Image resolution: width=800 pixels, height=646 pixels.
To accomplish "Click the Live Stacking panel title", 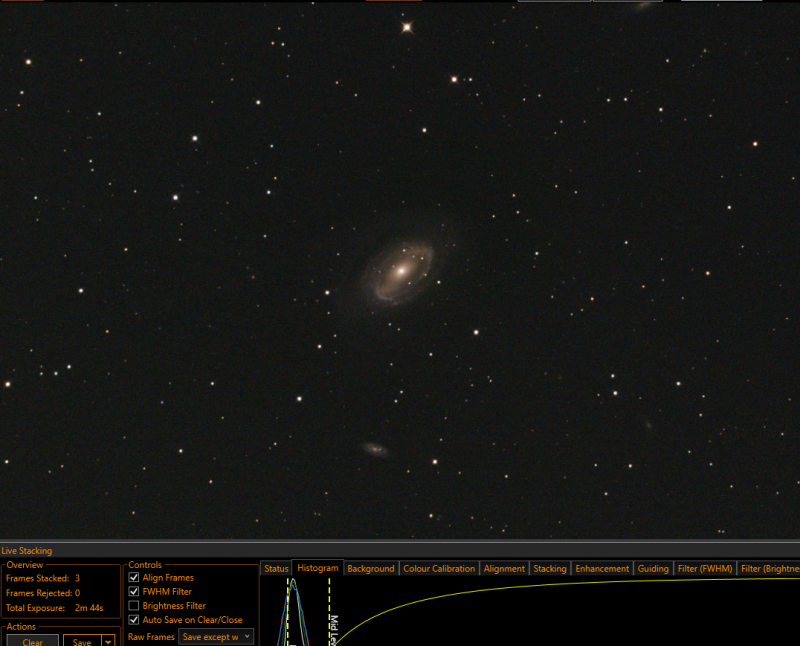I will point(27,551).
